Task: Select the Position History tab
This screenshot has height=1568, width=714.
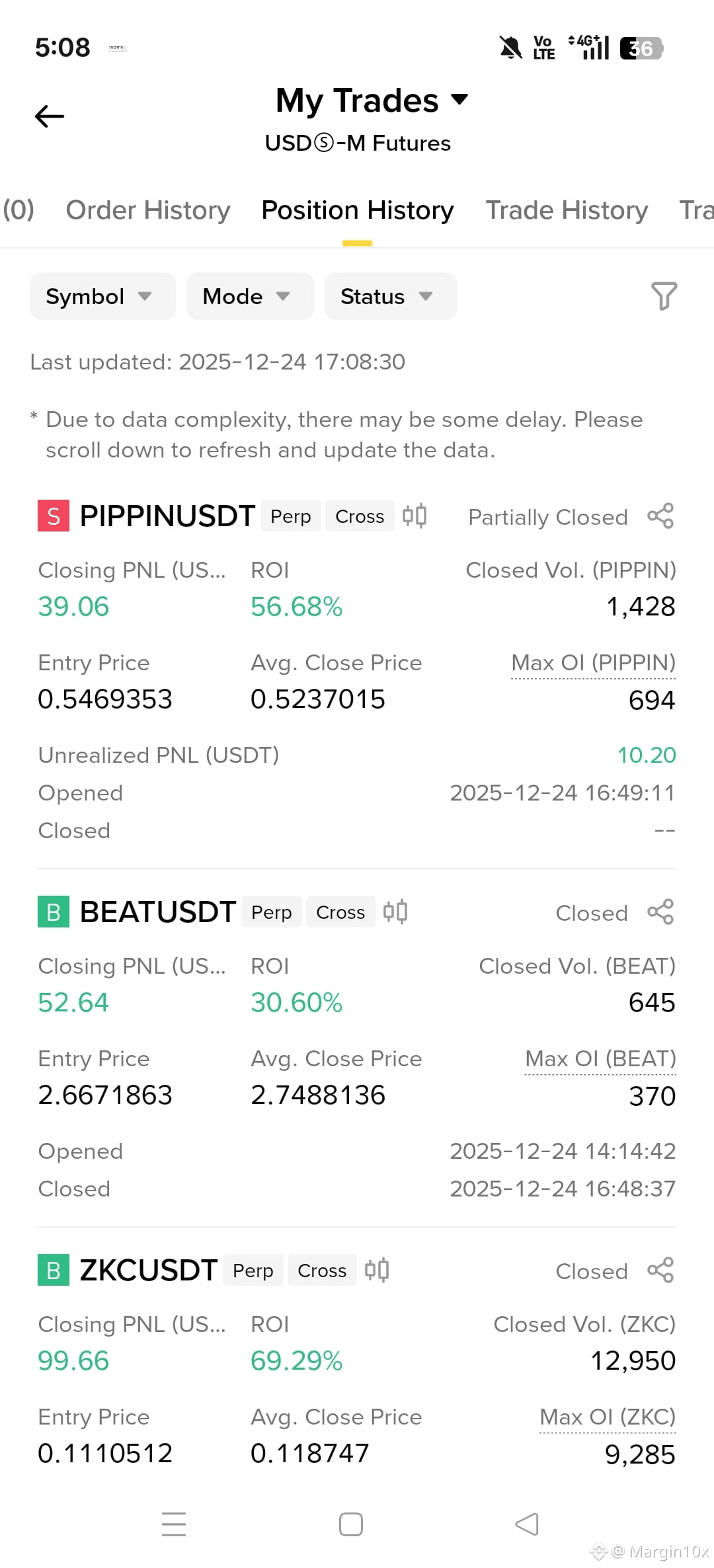Action: [358, 210]
